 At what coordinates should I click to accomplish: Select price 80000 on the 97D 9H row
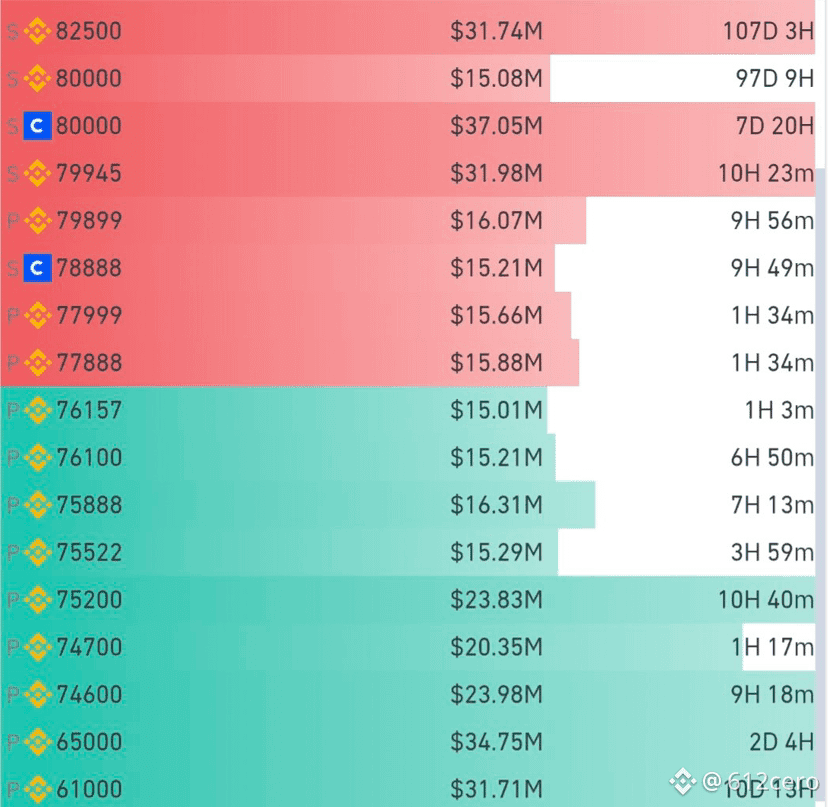[89, 79]
